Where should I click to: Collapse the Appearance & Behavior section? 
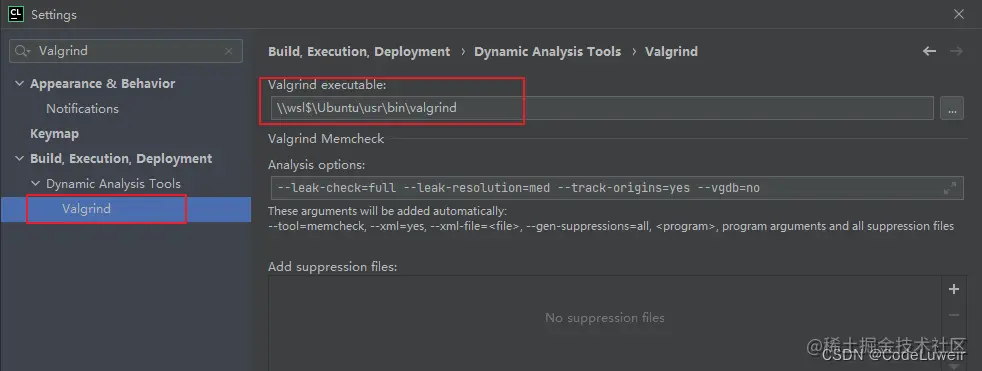coord(19,83)
